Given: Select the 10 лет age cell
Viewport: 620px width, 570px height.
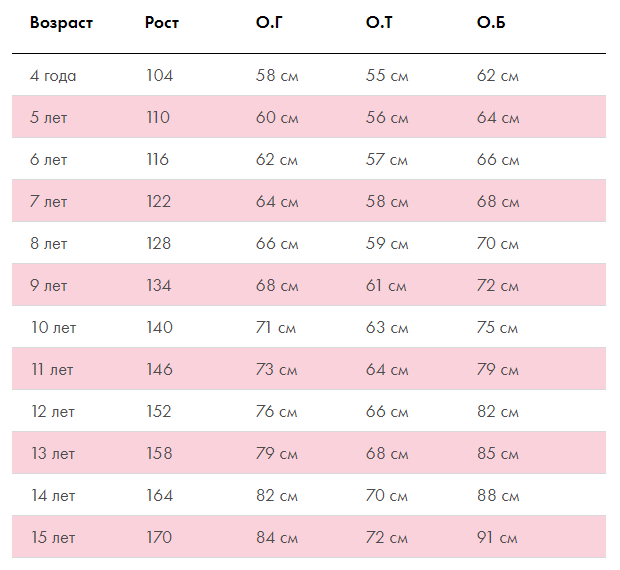Looking at the screenshot, I should click(x=53, y=328).
